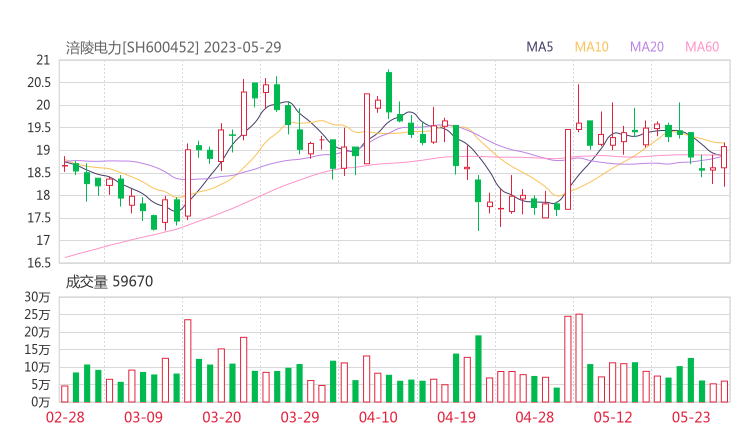Viewport: 740px width, 440px height.
Task: Click the 21 price axis label
Action: point(43,60)
